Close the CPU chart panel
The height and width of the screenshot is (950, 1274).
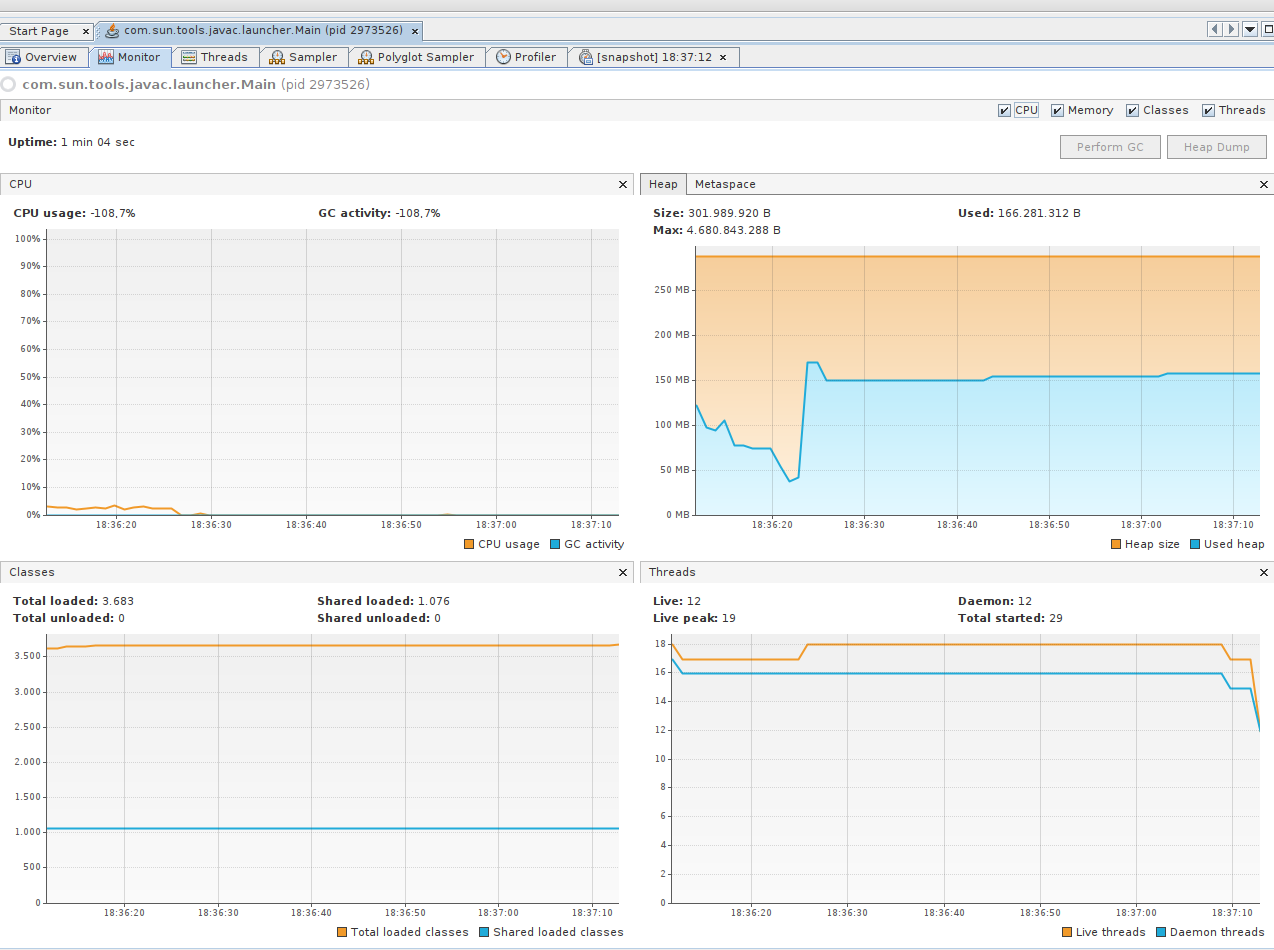623,184
